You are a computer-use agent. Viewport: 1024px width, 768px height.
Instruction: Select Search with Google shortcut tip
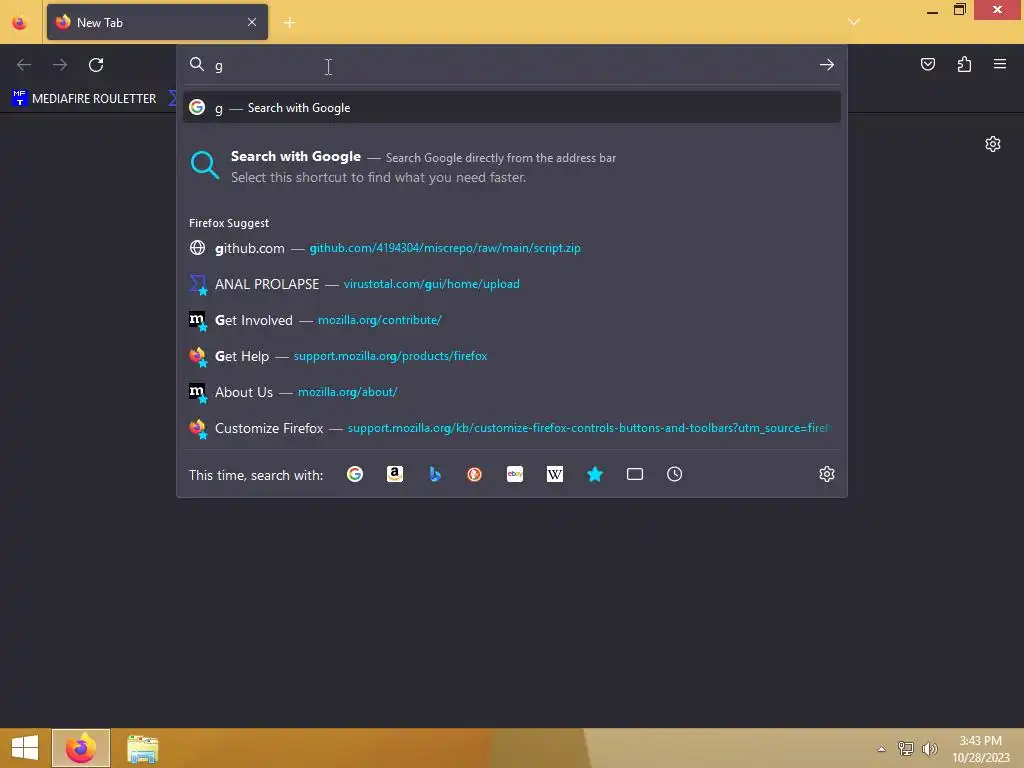512,167
